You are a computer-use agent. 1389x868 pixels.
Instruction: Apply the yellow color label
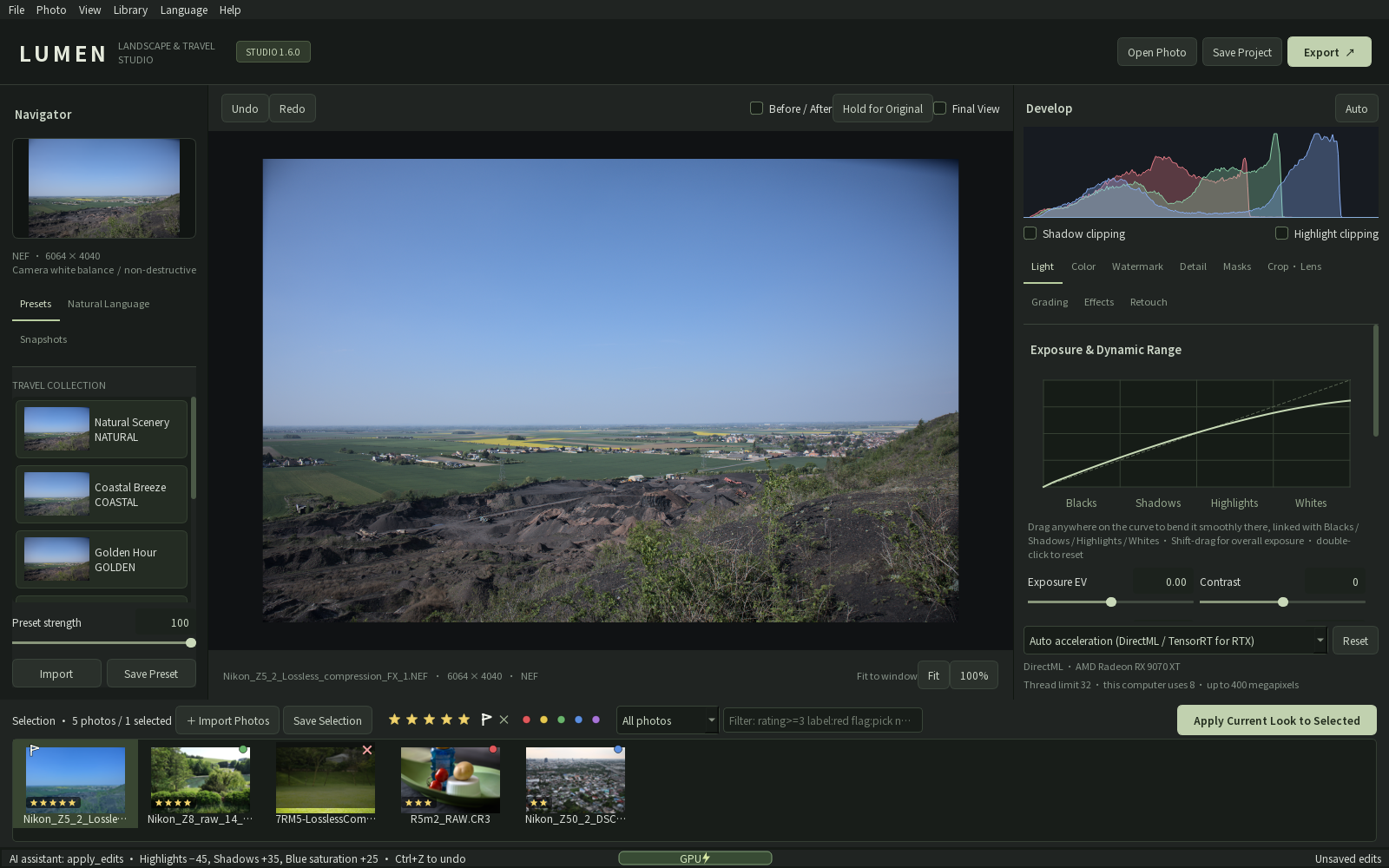coord(543,720)
